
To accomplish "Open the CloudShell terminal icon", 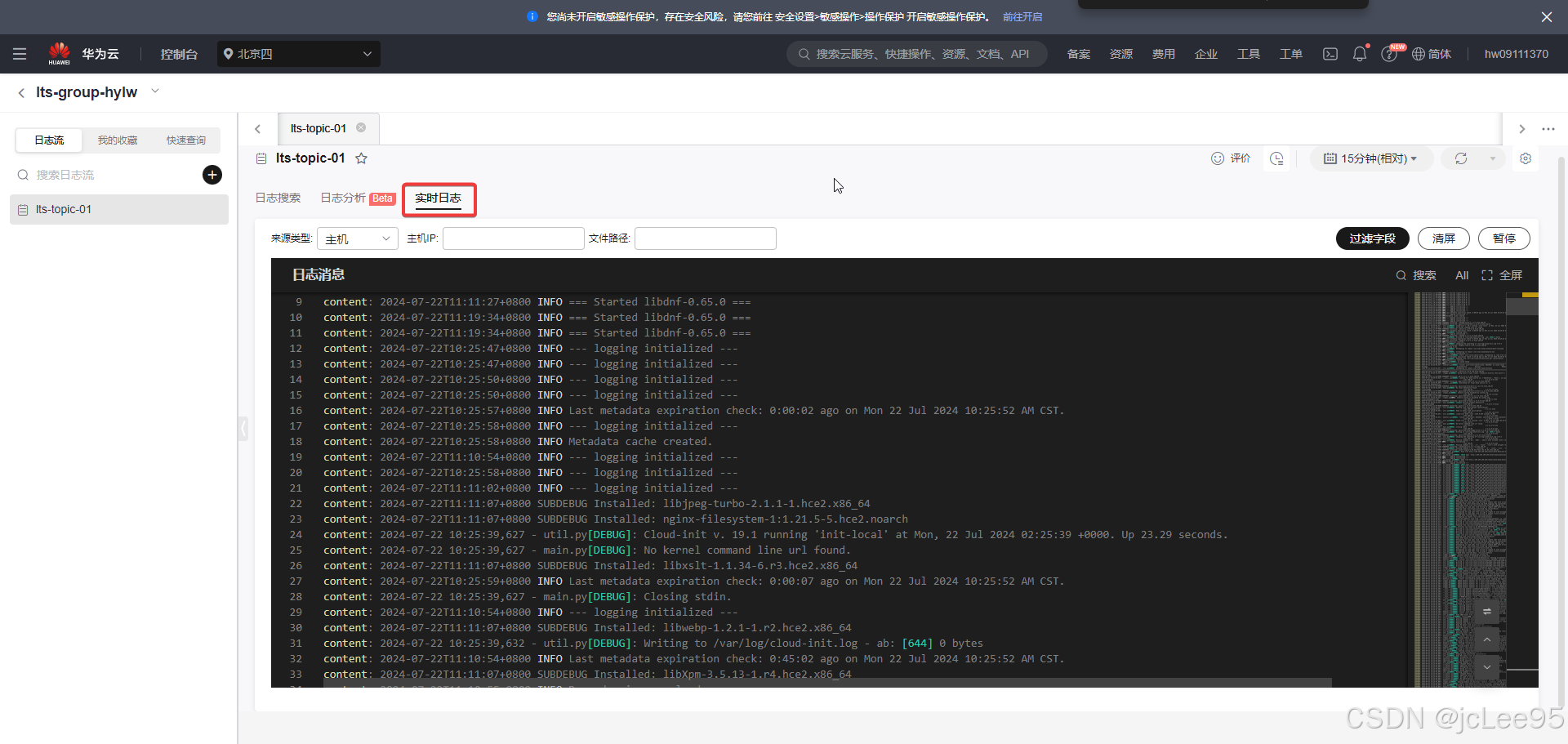I will pyautogui.click(x=1330, y=54).
